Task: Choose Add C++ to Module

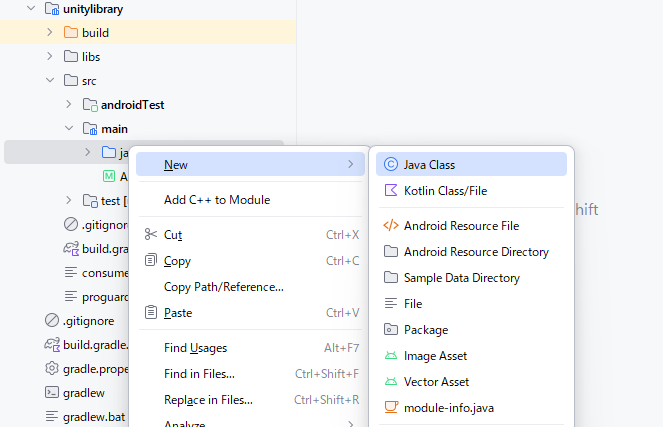Action: pos(216,200)
